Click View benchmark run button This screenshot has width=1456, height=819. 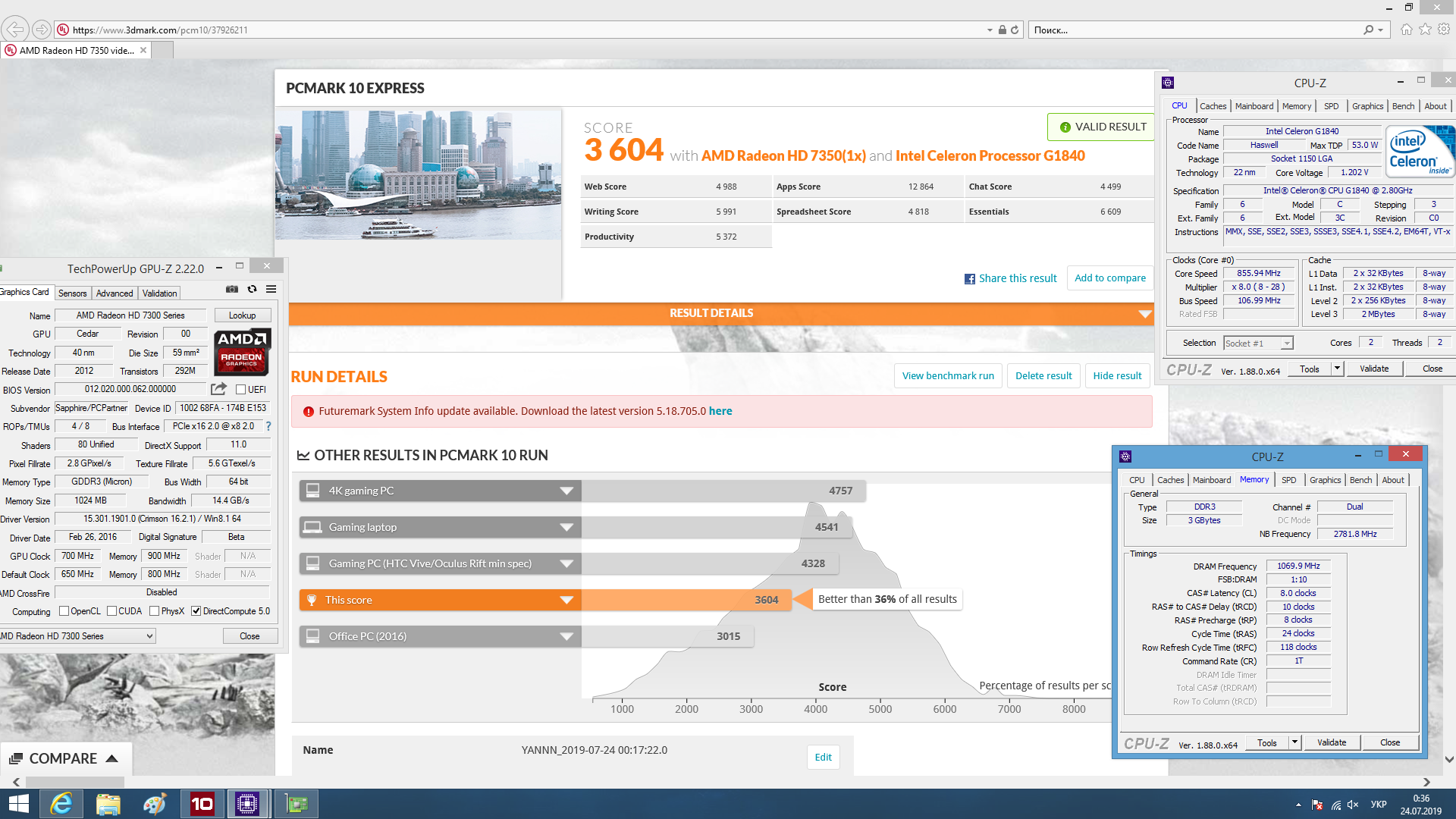[948, 376]
